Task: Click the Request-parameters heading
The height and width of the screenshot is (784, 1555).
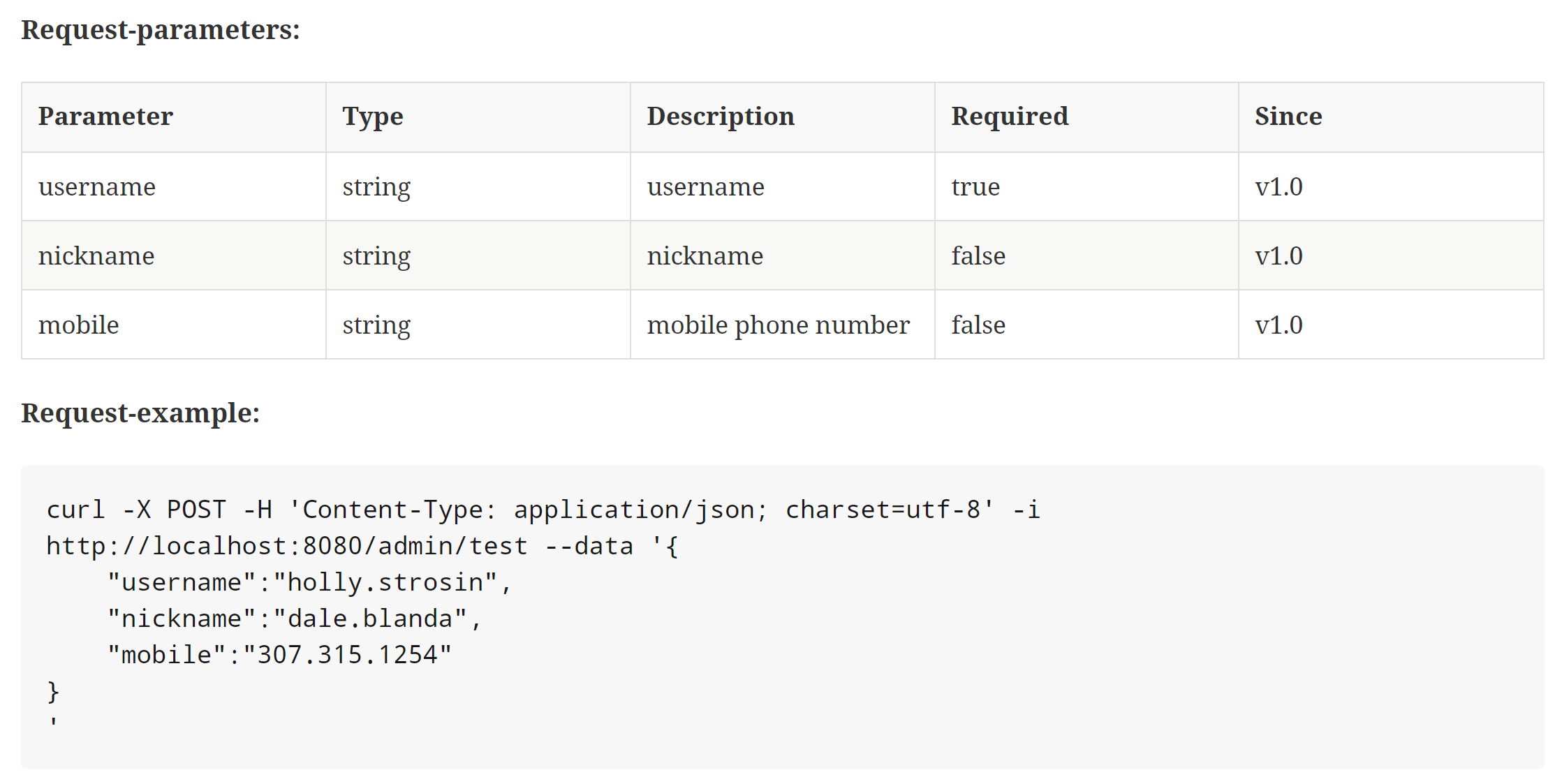Action: (161, 30)
